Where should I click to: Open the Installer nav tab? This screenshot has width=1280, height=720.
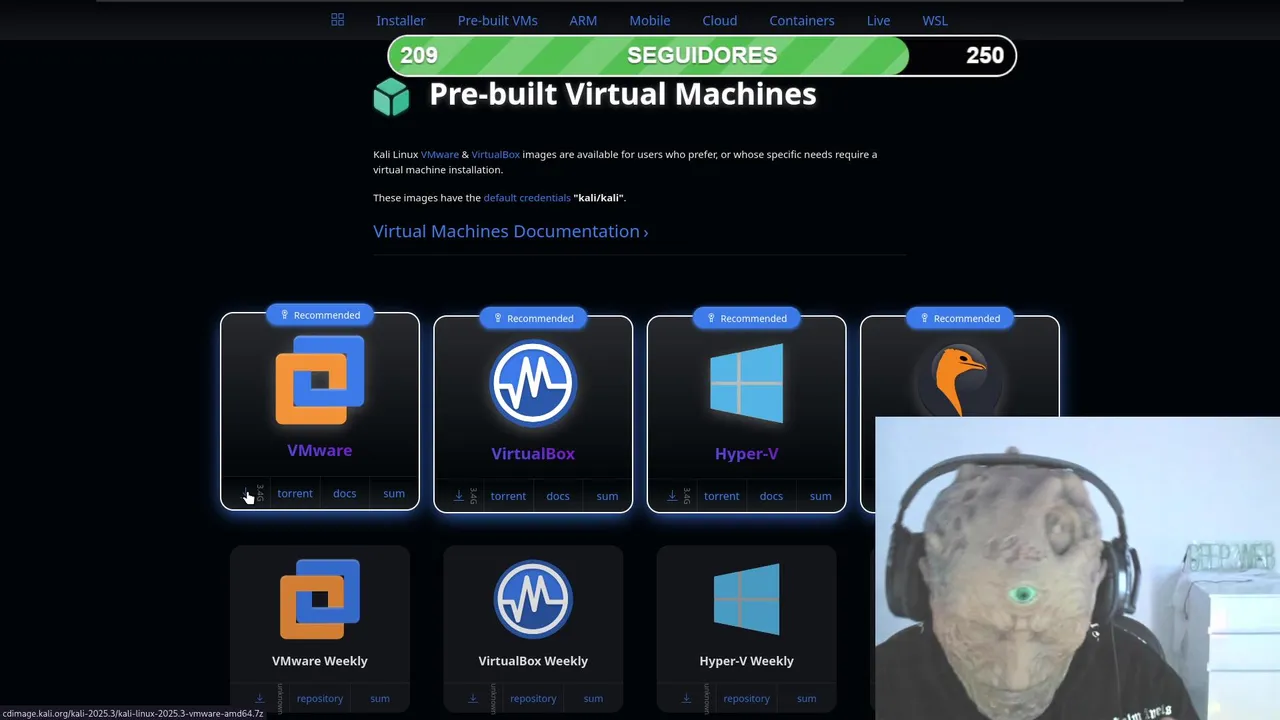[x=401, y=20]
